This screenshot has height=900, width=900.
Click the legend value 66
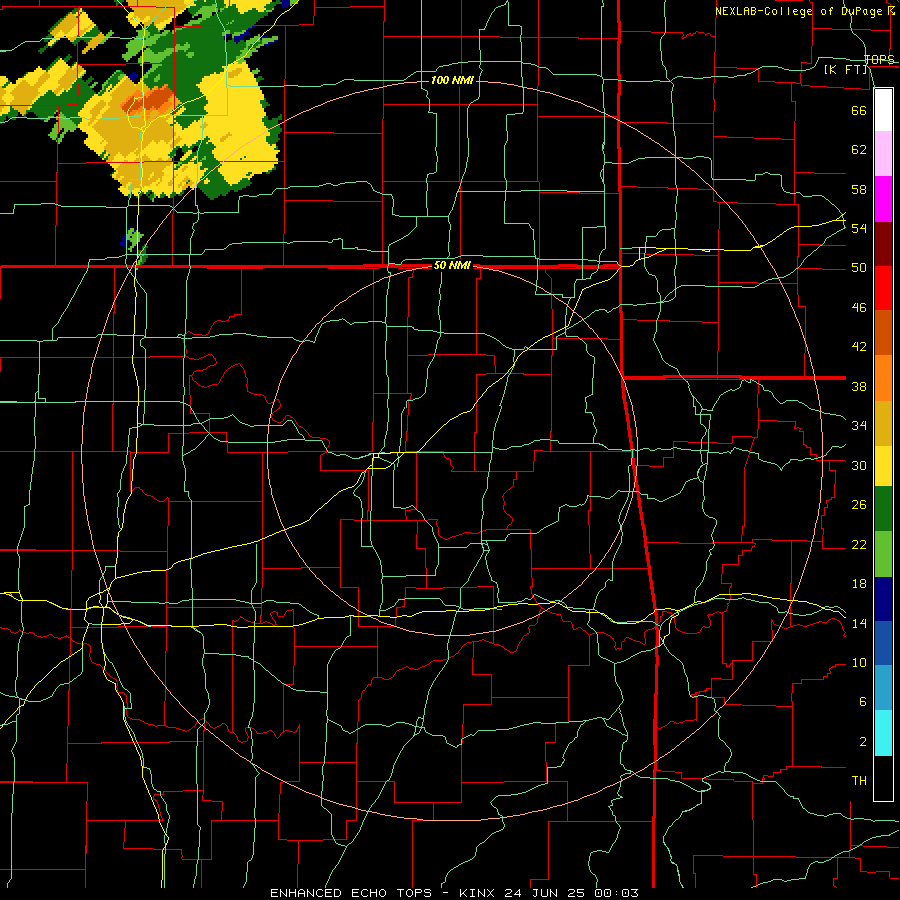[859, 110]
